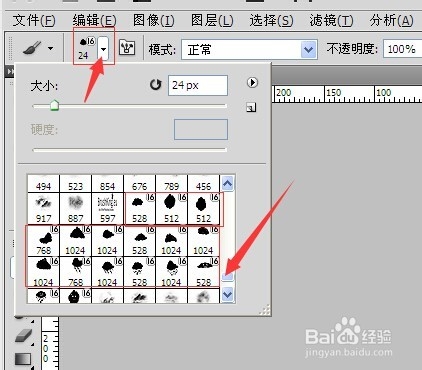Open the 选择(S) menu

[272, 21]
